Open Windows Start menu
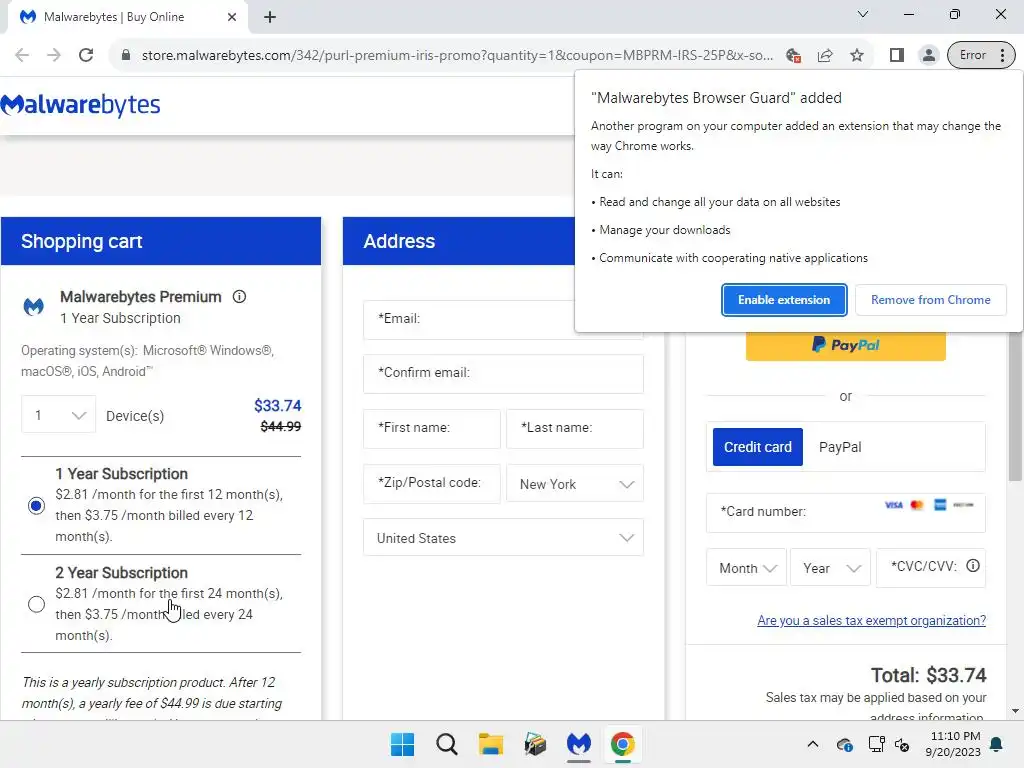 (402, 744)
